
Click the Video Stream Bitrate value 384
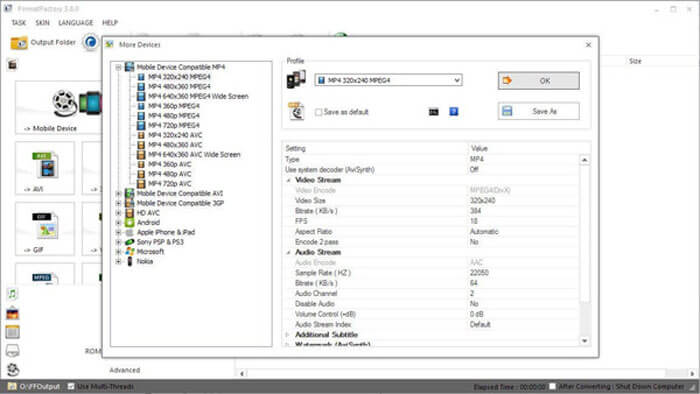475,211
